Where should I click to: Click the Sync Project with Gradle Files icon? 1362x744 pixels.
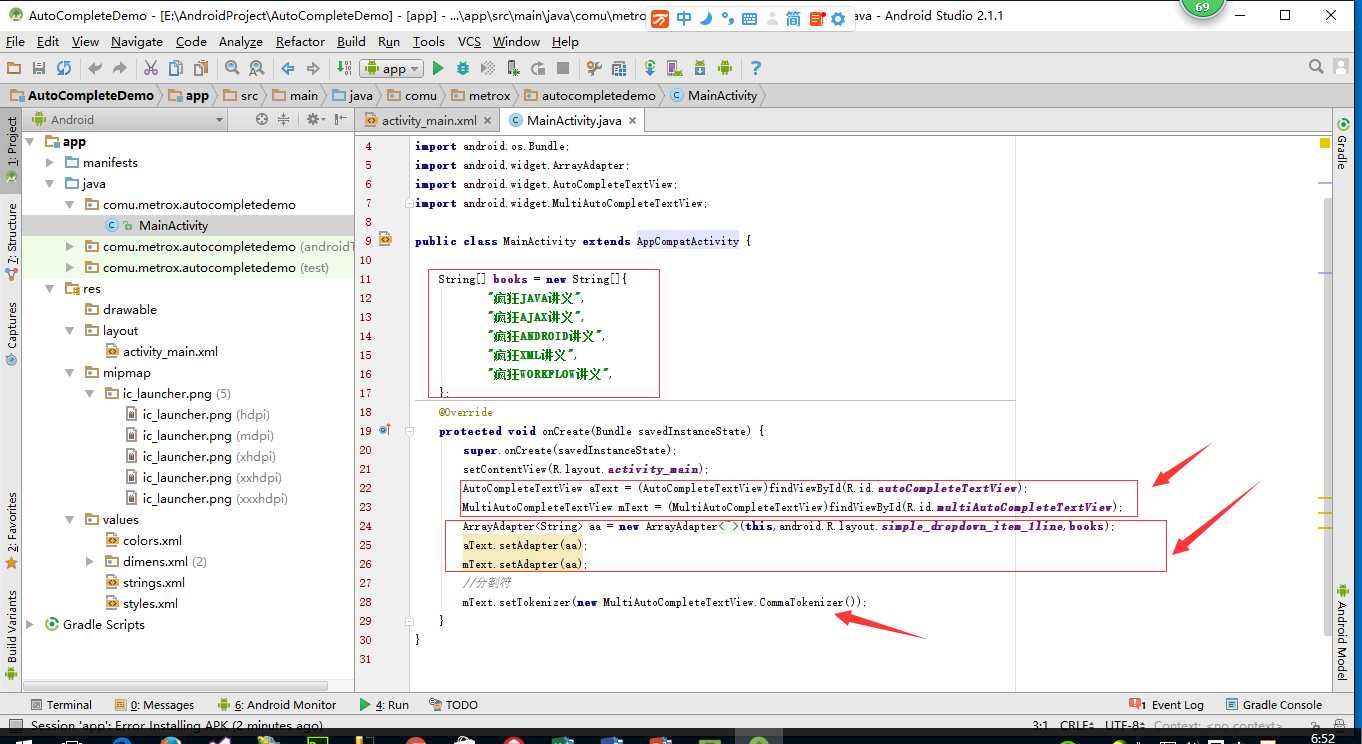point(650,68)
